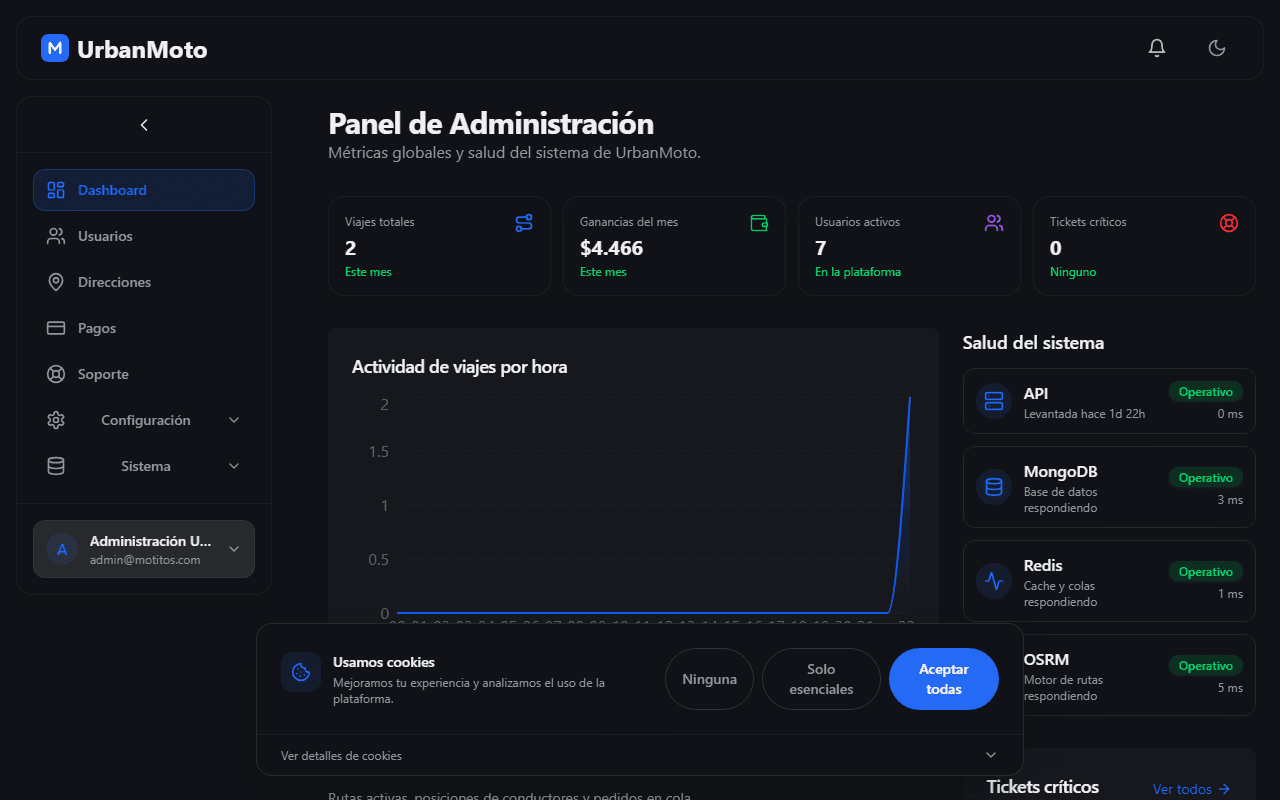Open the Dashboard menu item
The width and height of the screenshot is (1280, 800).
(144, 190)
